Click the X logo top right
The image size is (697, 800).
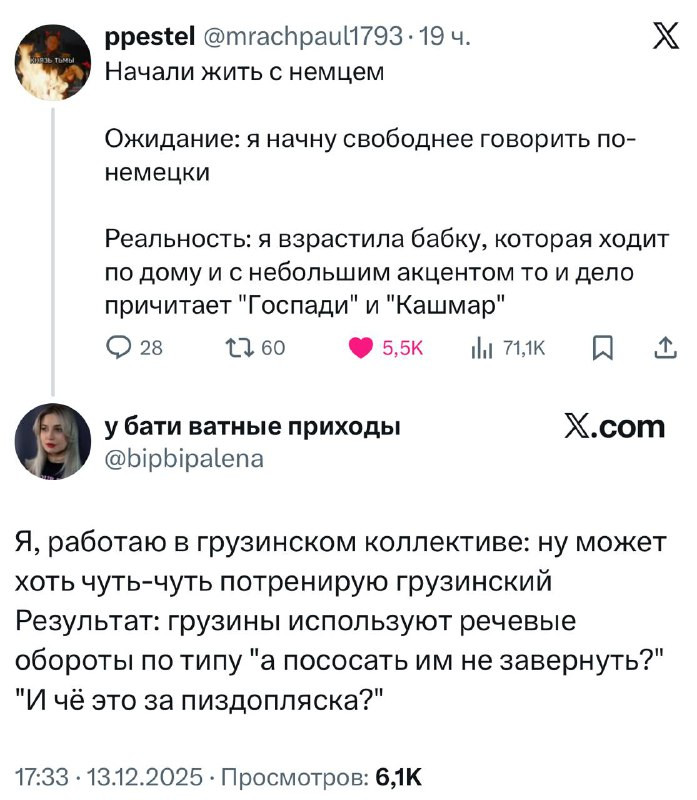coord(664,39)
